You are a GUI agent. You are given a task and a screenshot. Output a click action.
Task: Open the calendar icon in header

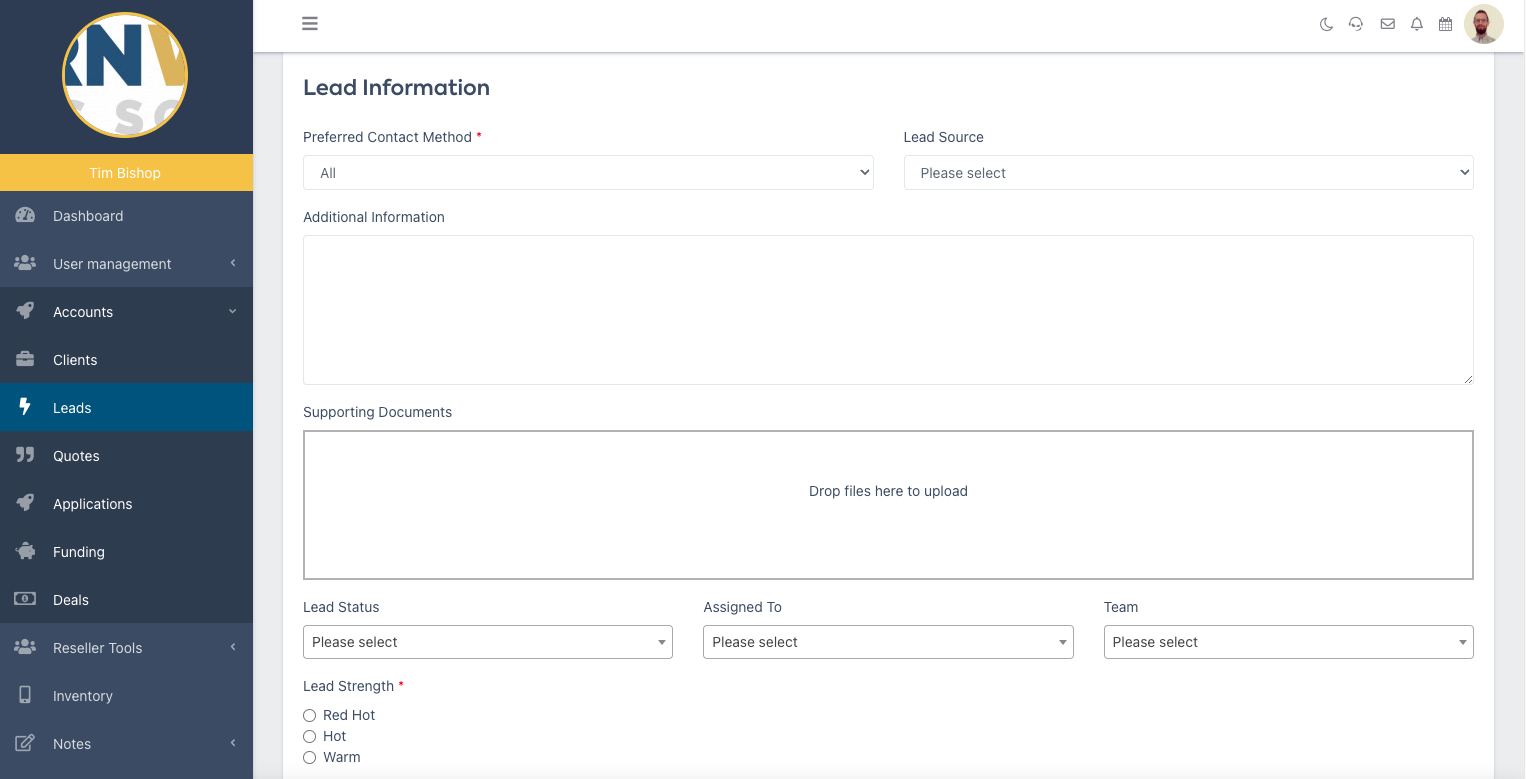pyautogui.click(x=1445, y=24)
